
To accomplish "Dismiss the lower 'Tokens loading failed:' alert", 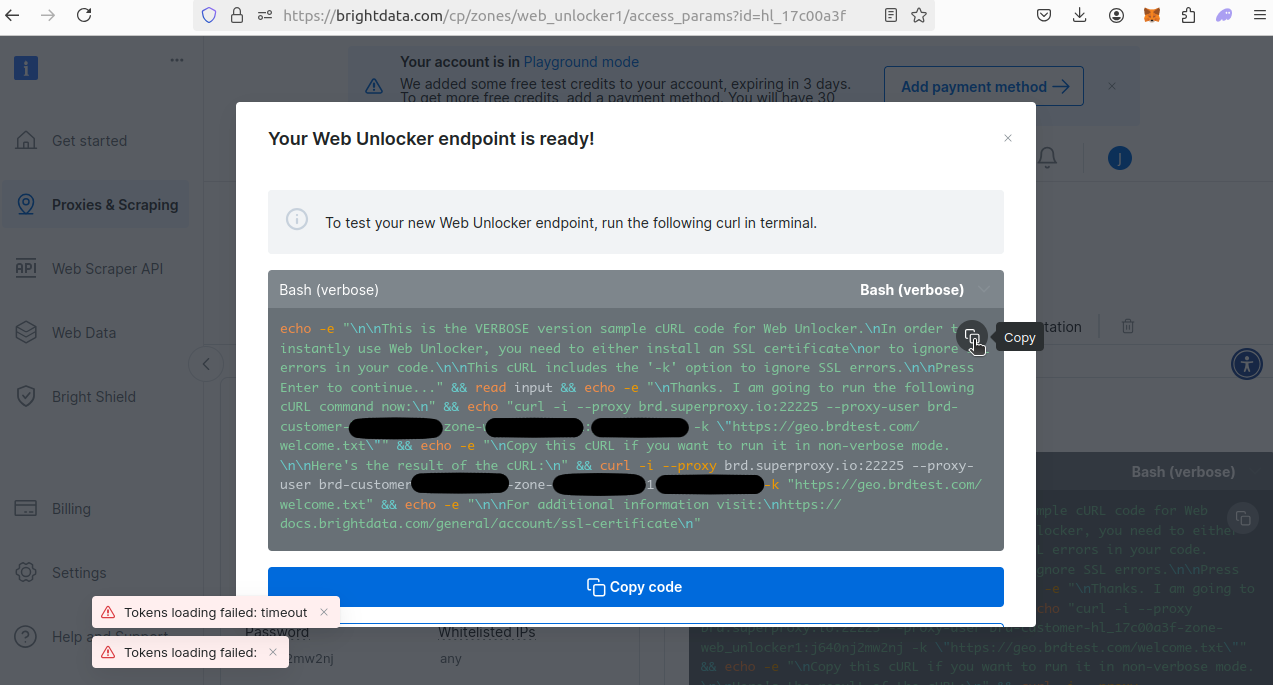I will point(273,652).
